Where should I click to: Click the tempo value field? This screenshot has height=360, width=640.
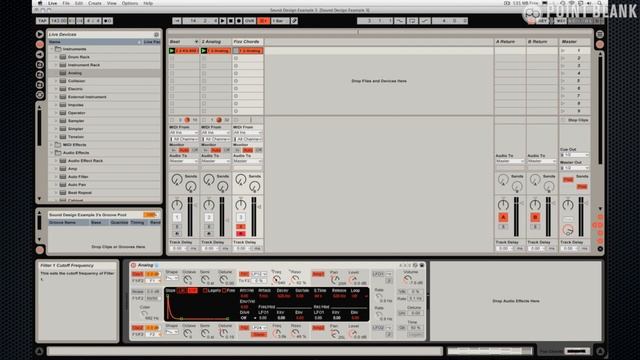(x=58, y=21)
